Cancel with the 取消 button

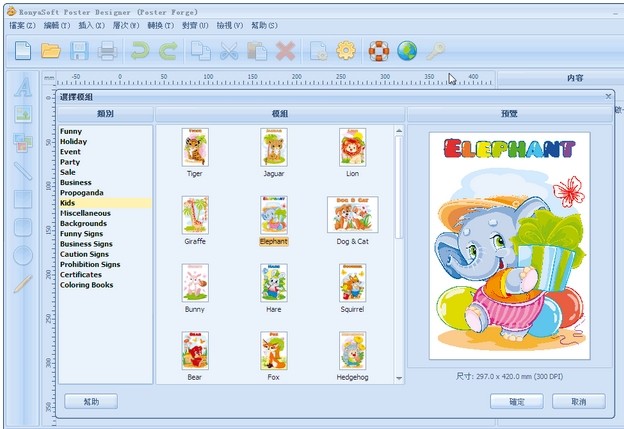point(579,402)
